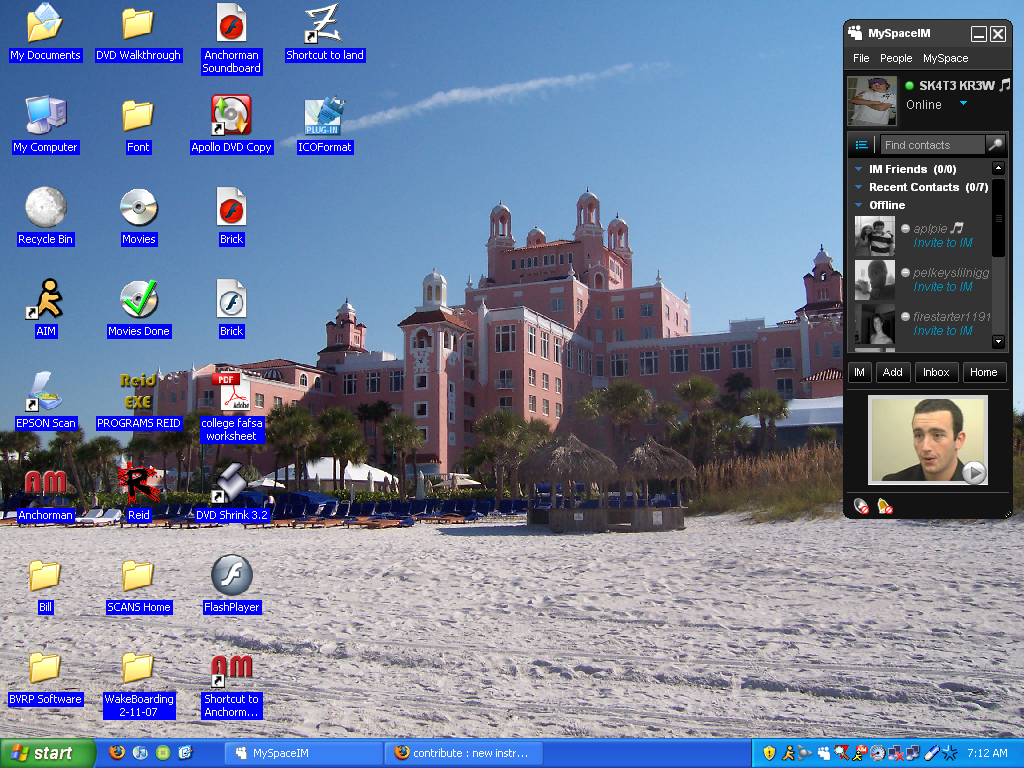1024x768 pixels.
Task: Collapse the Recent Contacts group
Action: tap(857, 187)
